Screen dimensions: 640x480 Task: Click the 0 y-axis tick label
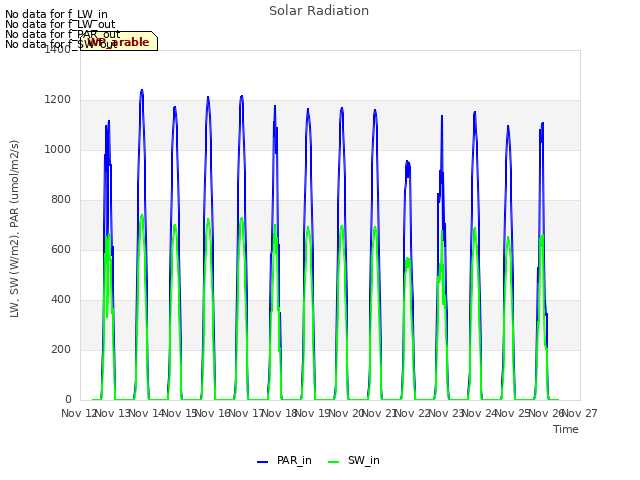click(68, 399)
